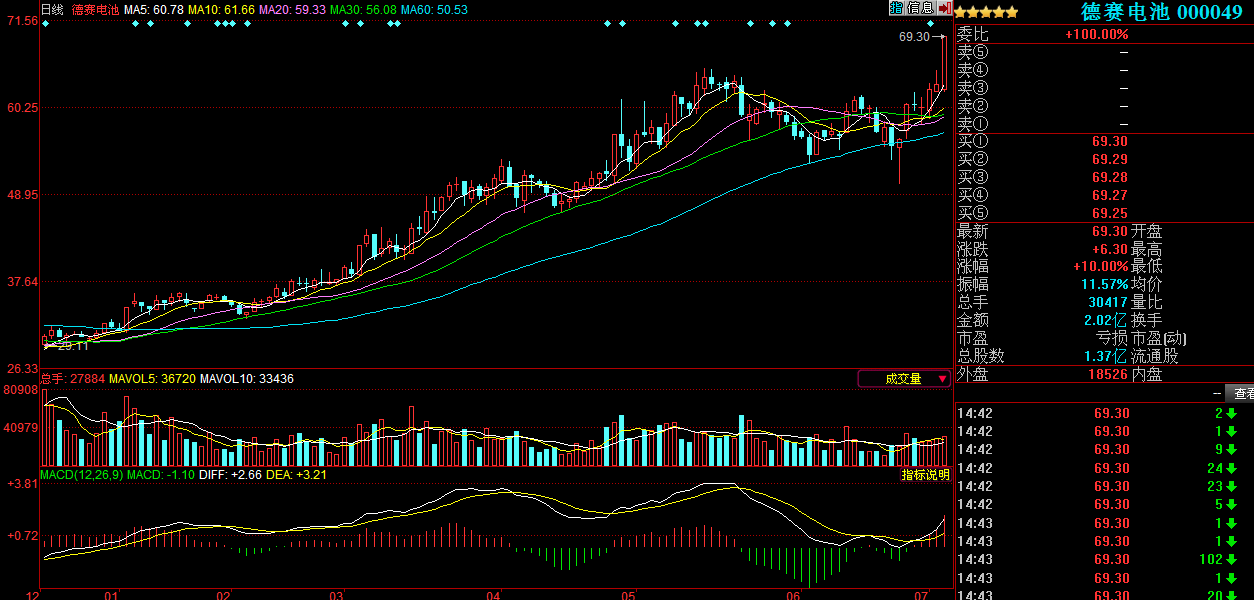Screen dimensions: 1254x600
Task: Click the red exit arrow icon
Action: 944,8
